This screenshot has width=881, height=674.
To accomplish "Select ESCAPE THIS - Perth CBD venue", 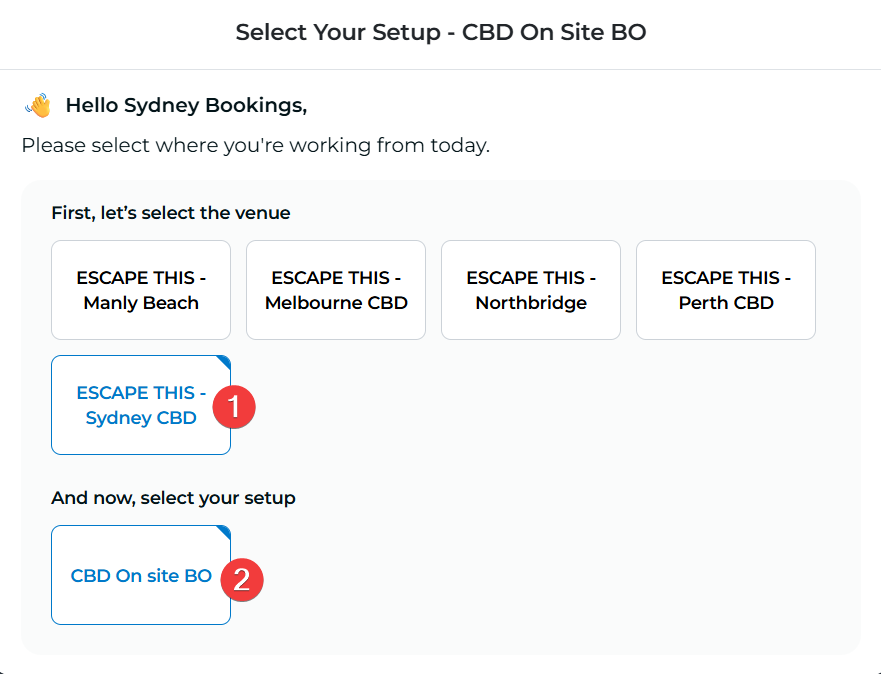I will click(726, 290).
